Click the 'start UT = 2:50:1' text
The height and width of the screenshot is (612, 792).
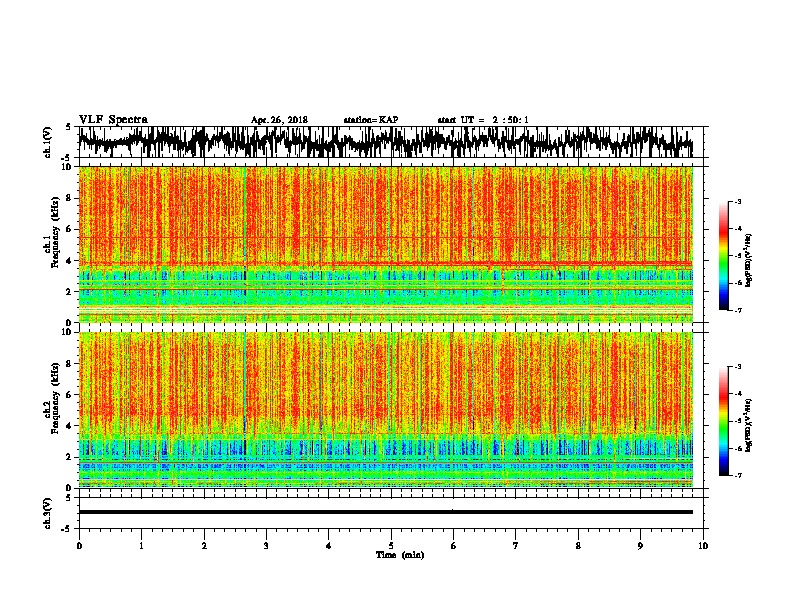click(x=483, y=120)
